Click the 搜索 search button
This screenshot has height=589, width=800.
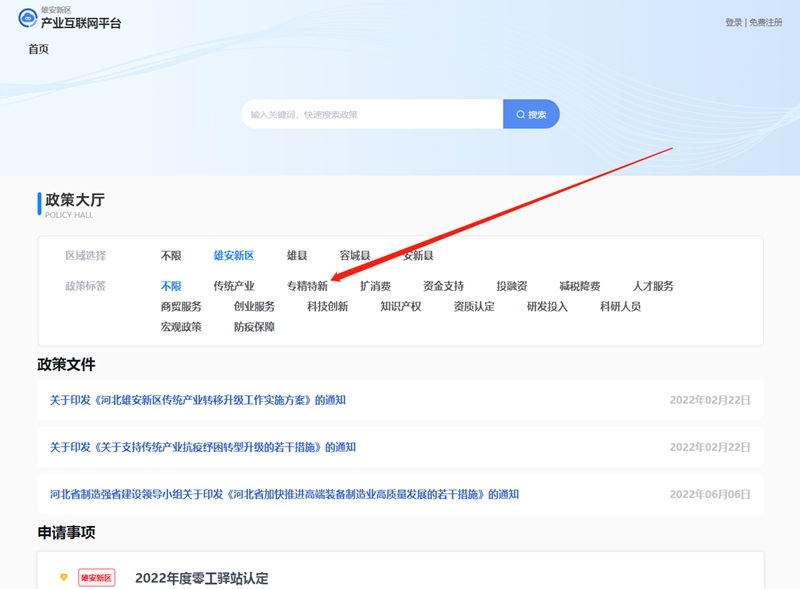531,114
